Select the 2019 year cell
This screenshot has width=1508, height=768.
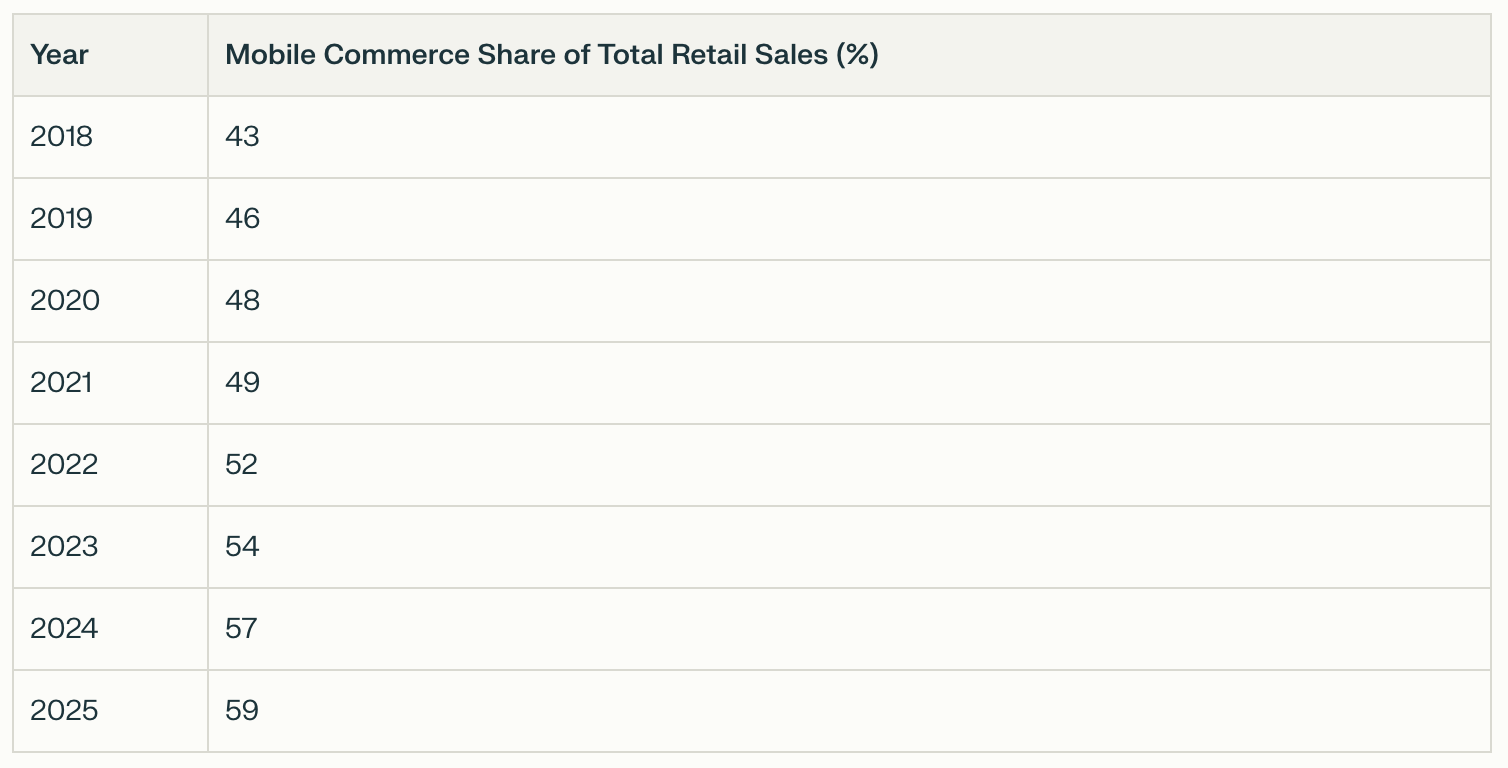[x=110, y=219]
